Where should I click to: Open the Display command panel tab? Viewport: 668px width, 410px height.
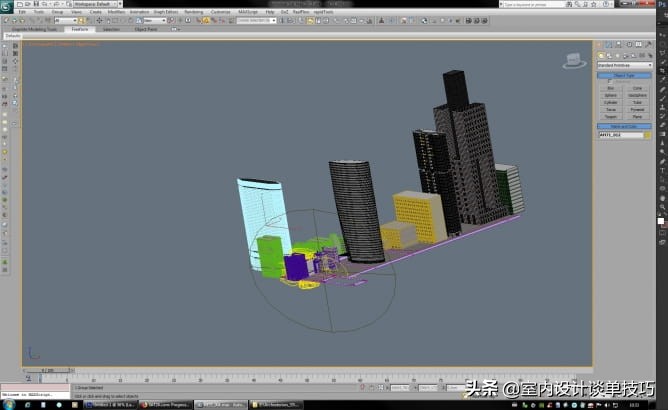pos(639,46)
